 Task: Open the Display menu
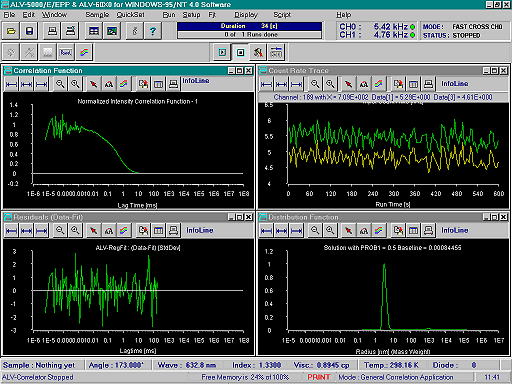[x=246, y=15]
